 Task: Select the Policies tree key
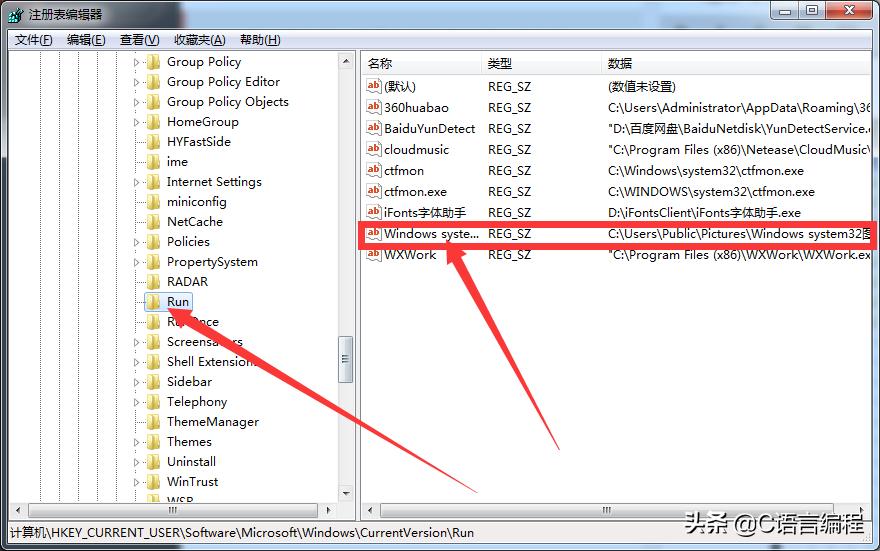188,242
